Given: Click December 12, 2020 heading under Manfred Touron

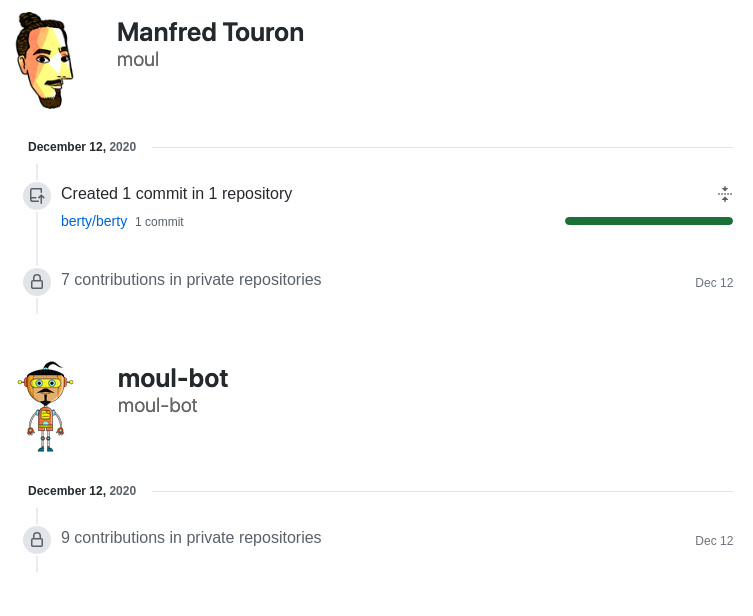Looking at the screenshot, I should (x=82, y=147).
